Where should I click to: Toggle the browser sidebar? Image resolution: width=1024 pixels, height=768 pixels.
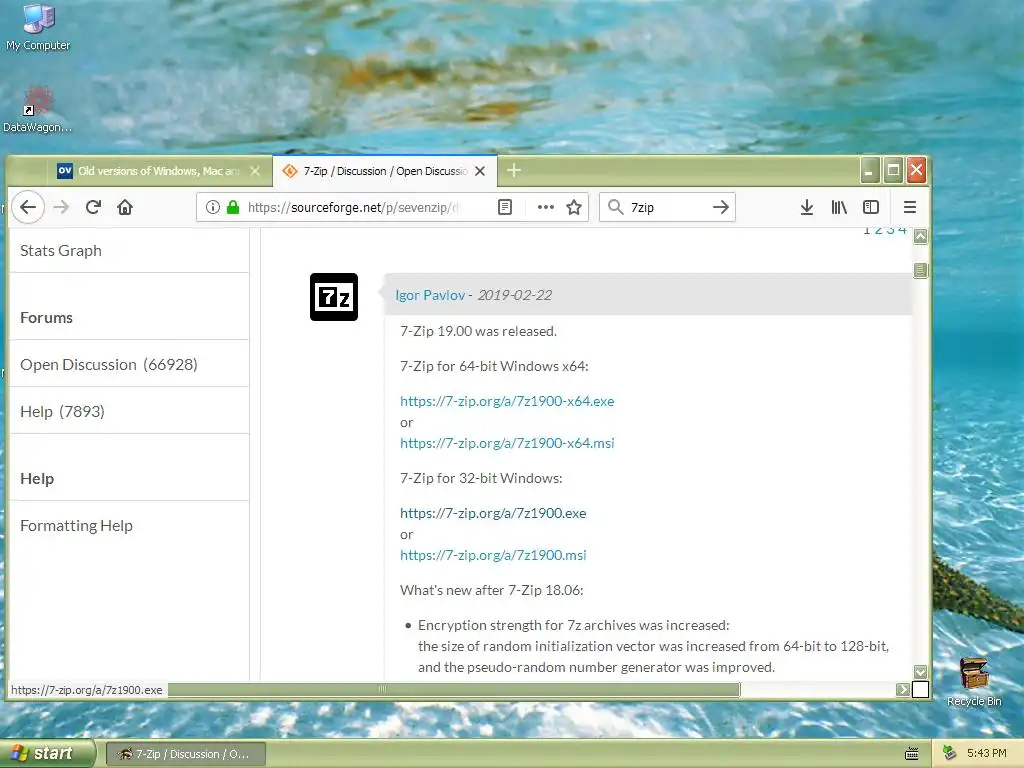pyautogui.click(x=871, y=207)
